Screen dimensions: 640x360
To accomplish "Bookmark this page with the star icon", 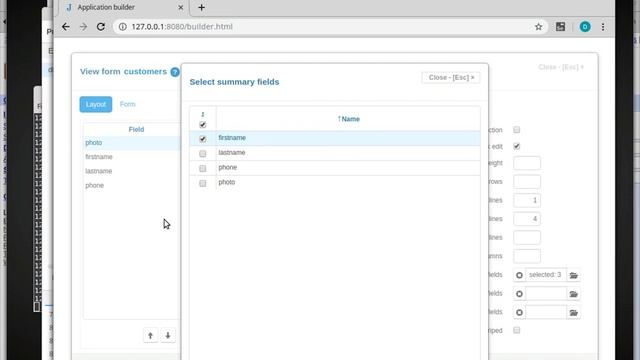I will coord(538,27).
